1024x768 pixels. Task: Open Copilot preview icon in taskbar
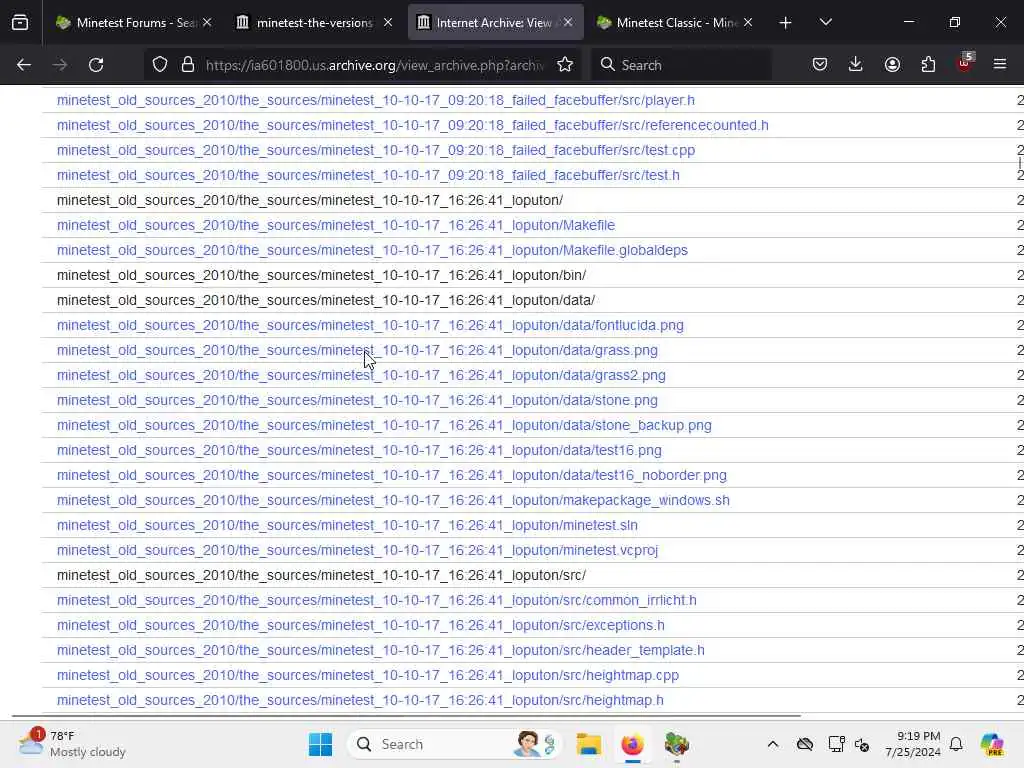(992, 744)
